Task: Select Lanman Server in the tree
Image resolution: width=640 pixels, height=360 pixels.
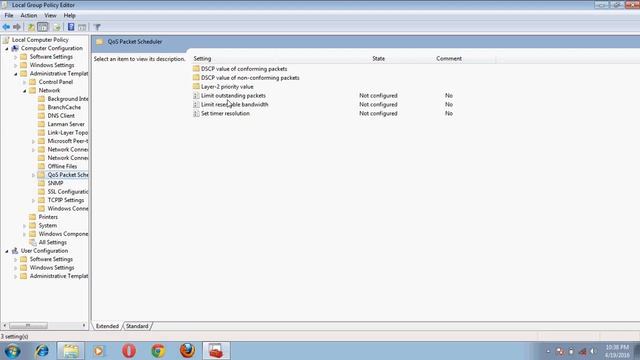Action: [66, 124]
